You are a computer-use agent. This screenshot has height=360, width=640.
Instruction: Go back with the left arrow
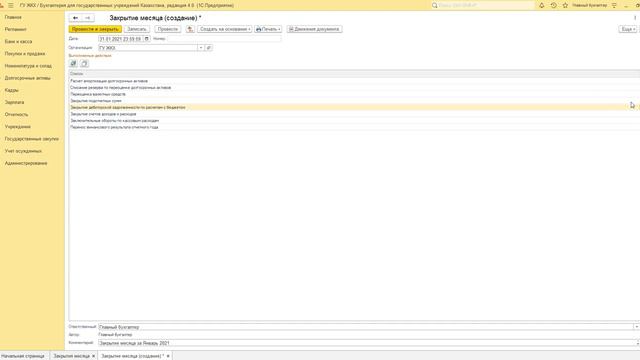click(x=76, y=18)
